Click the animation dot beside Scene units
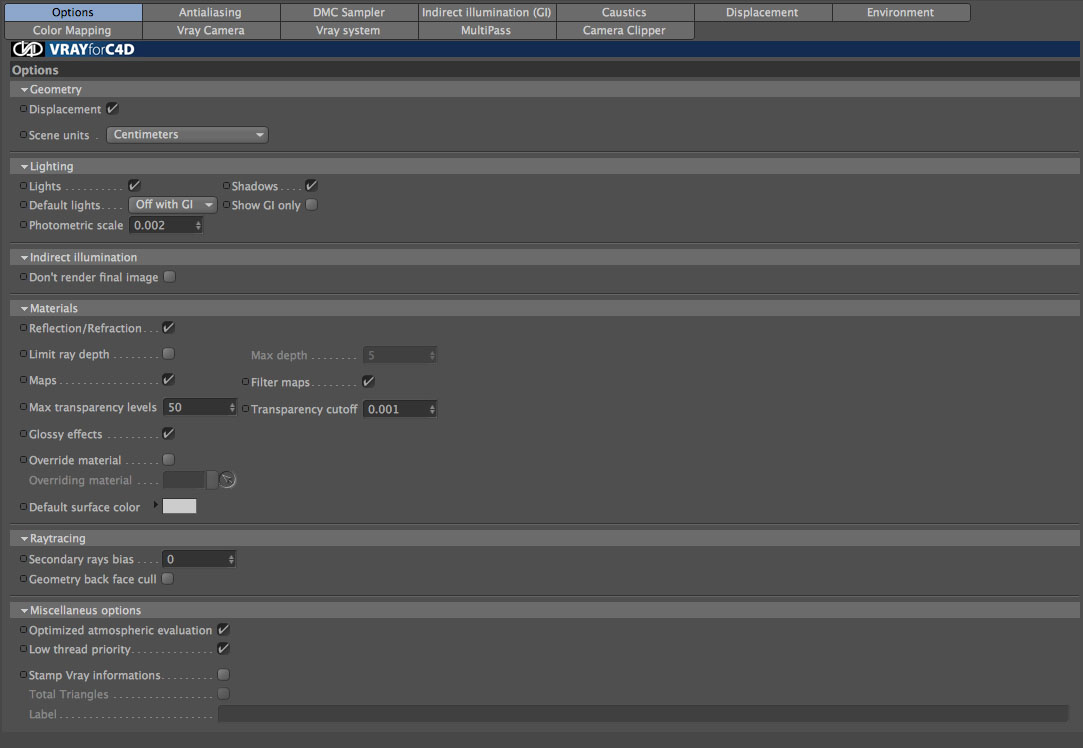This screenshot has width=1083, height=748. (23, 135)
